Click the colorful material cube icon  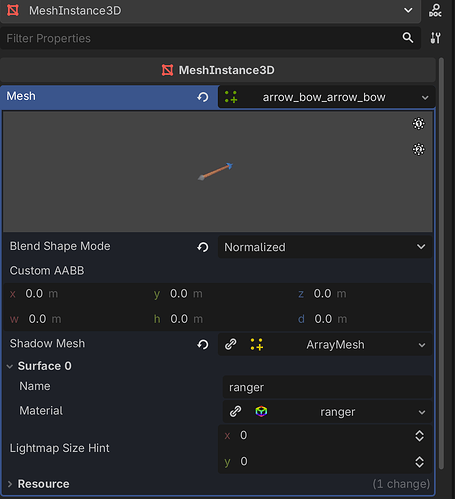pos(261,412)
